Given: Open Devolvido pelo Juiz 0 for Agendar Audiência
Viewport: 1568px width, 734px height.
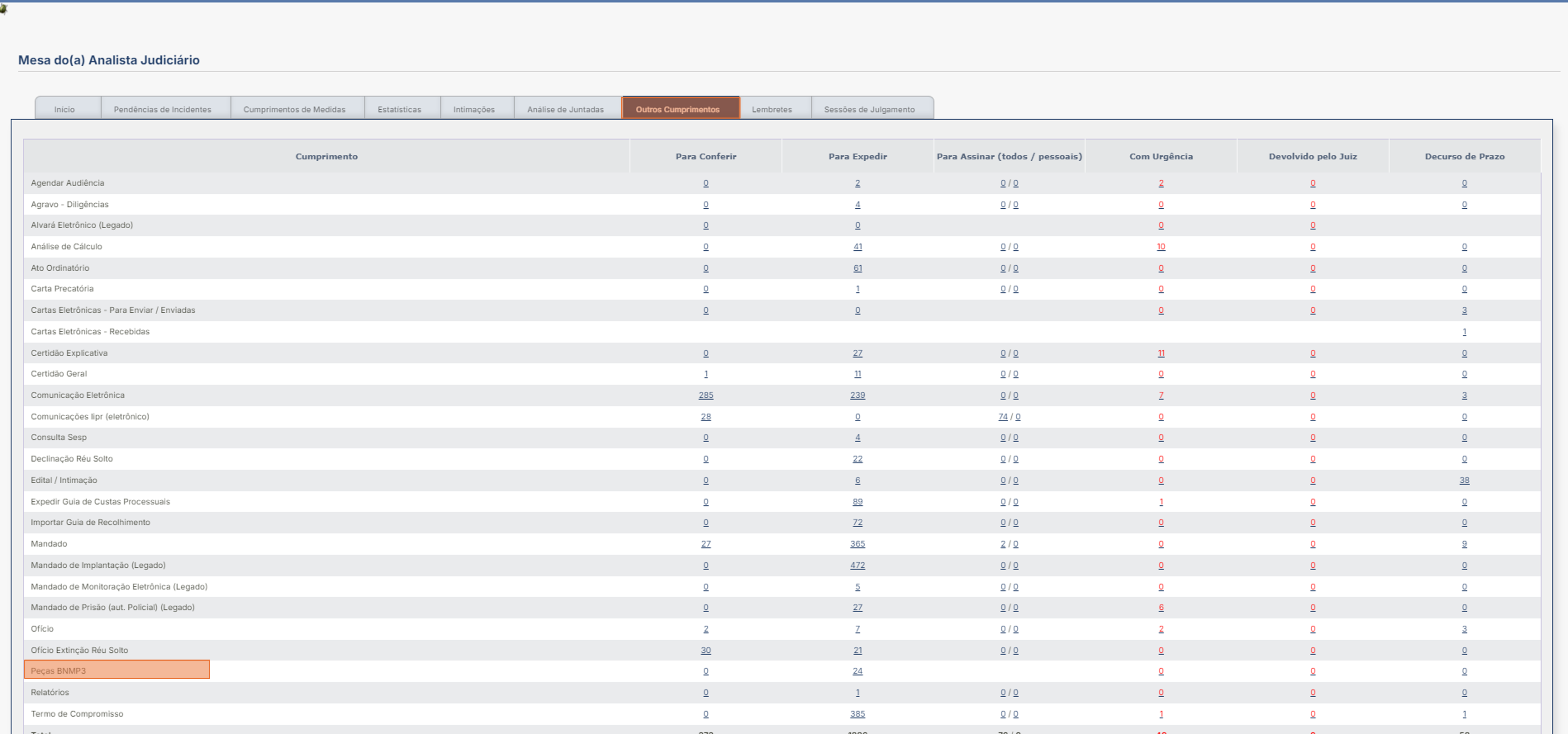Looking at the screenshot, I should (1313, 183).
